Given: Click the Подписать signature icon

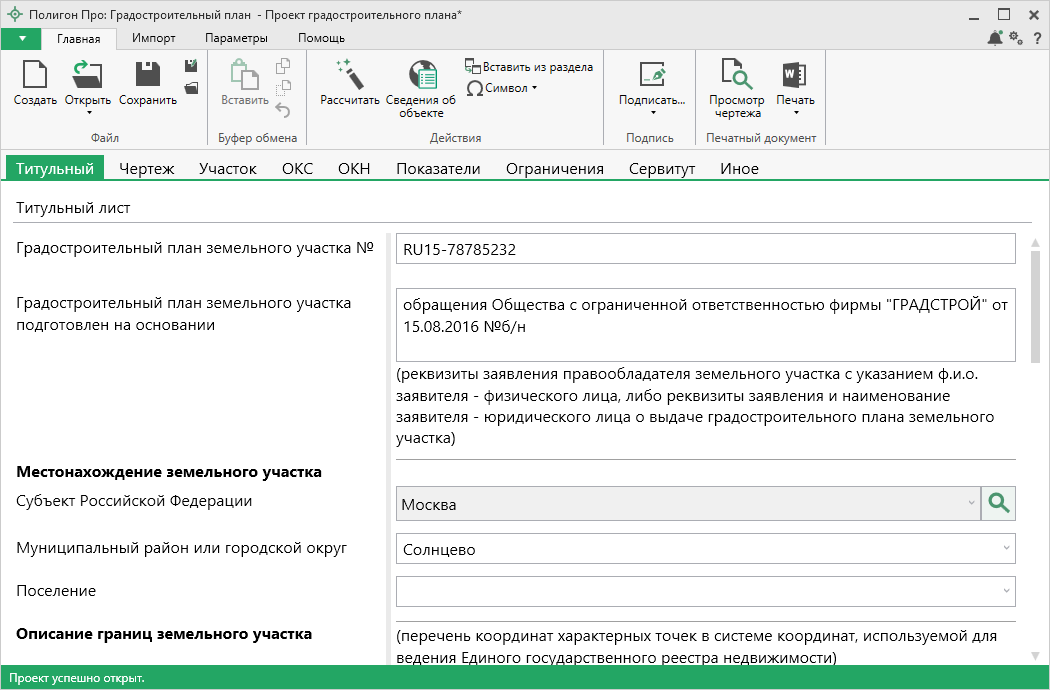Looking at the screenshot, I should (652, 76).
